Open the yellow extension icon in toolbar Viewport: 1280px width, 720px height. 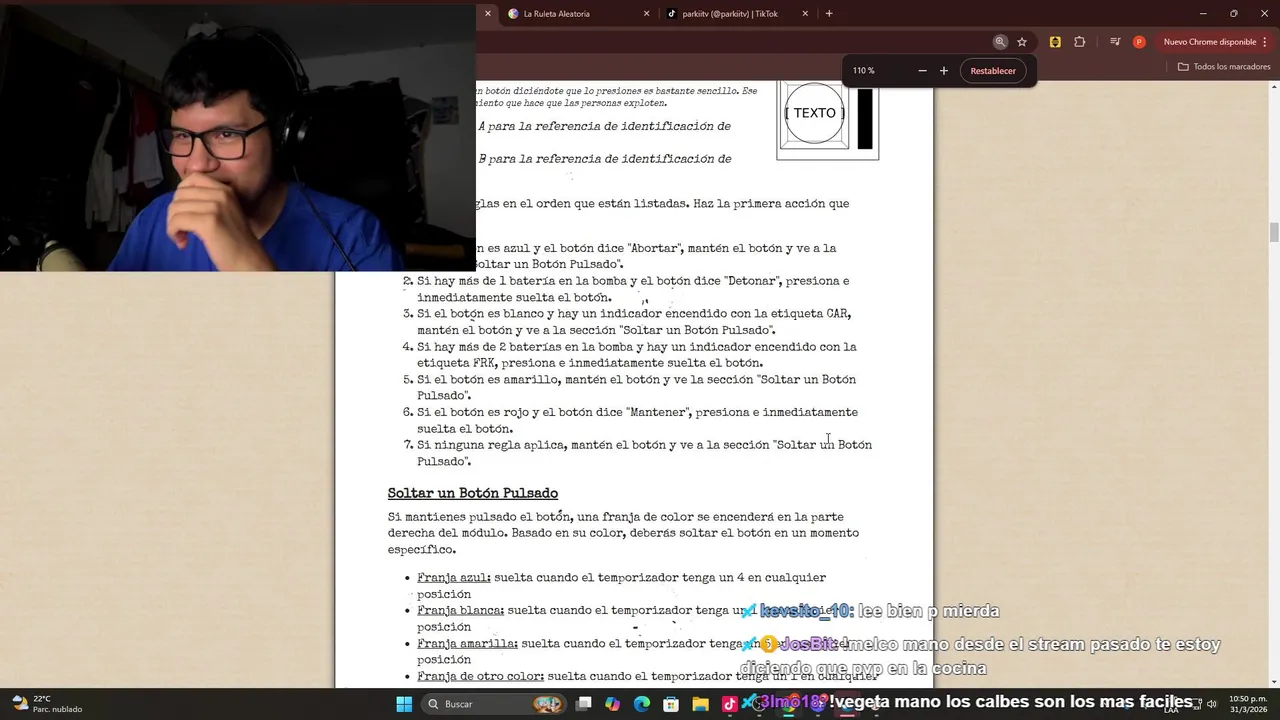click(1055, 42)
